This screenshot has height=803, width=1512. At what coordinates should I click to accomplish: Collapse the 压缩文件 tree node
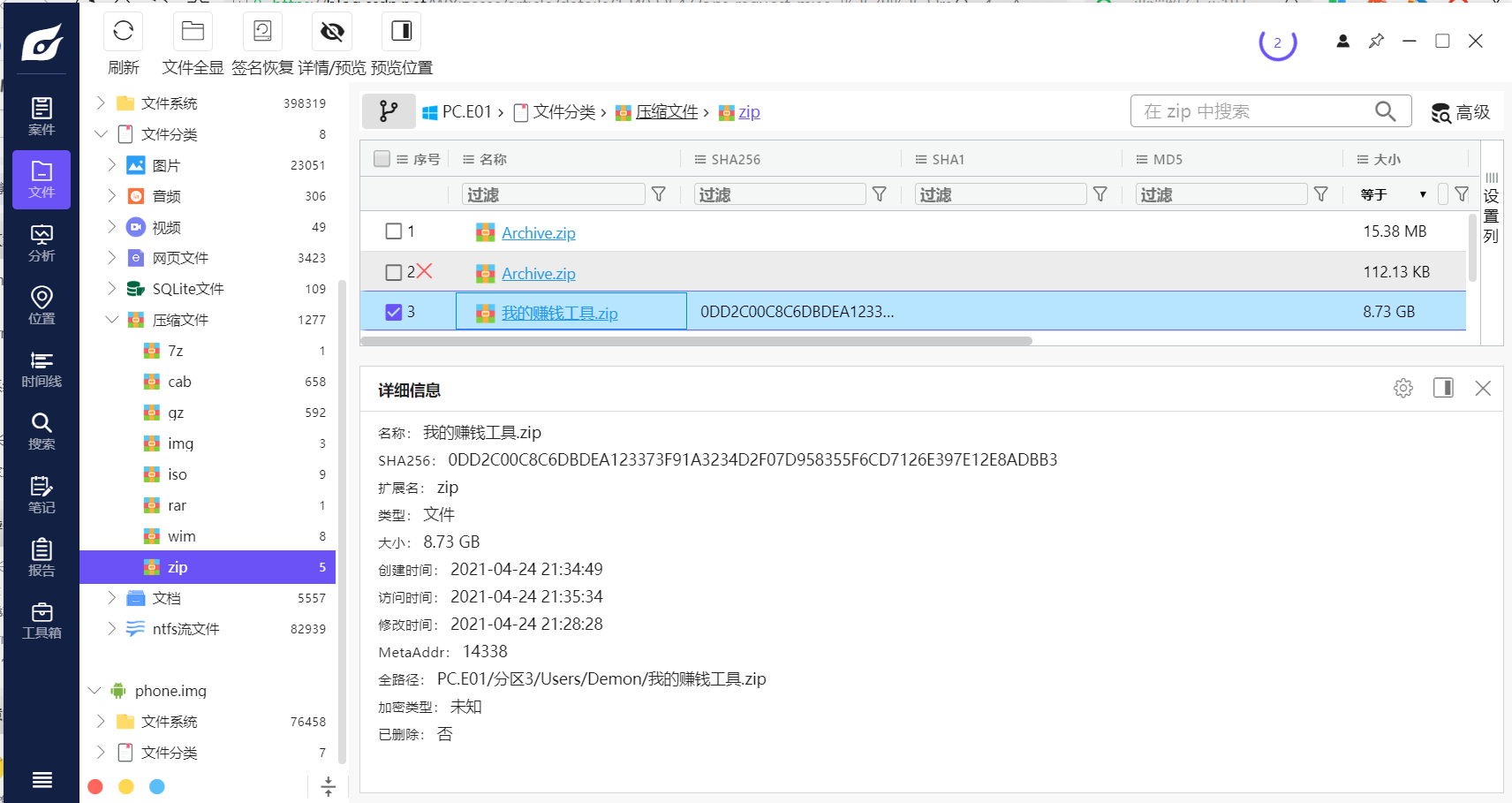(111, 320)
